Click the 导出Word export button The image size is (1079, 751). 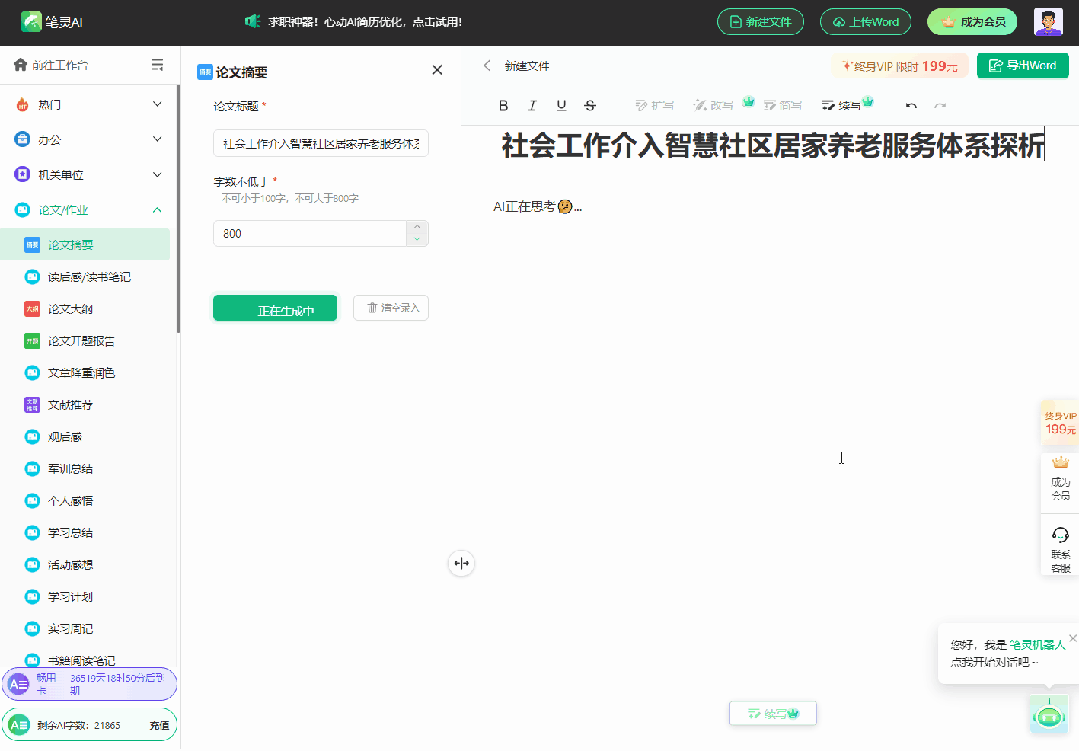click(x=1022, y=64)
